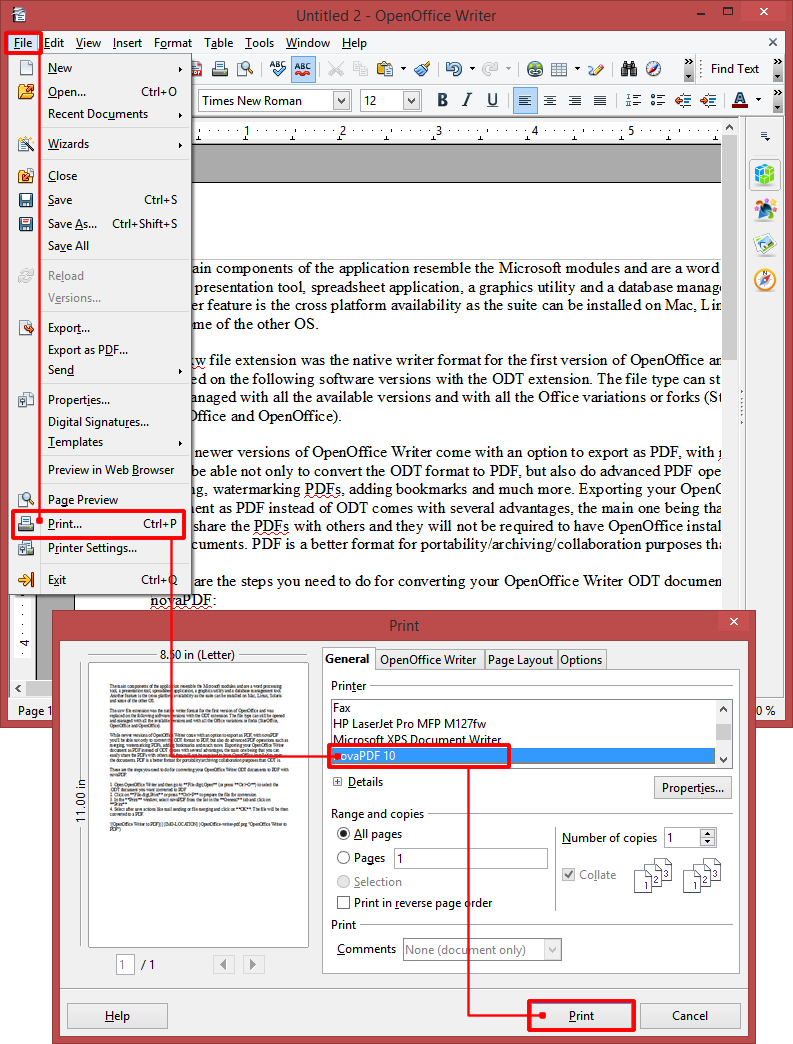Click the Help button in Print dialog
Image resolution: width=793 pixels, height=1044 pixels.
click(117, 1015)
